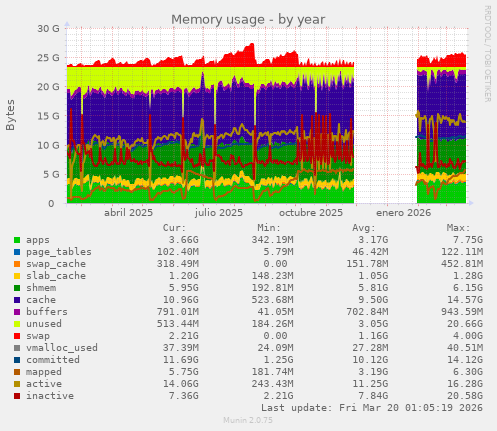Screen dimensions: 497x431
Task: Click the 'inactive' legend label
Action: 50,396
